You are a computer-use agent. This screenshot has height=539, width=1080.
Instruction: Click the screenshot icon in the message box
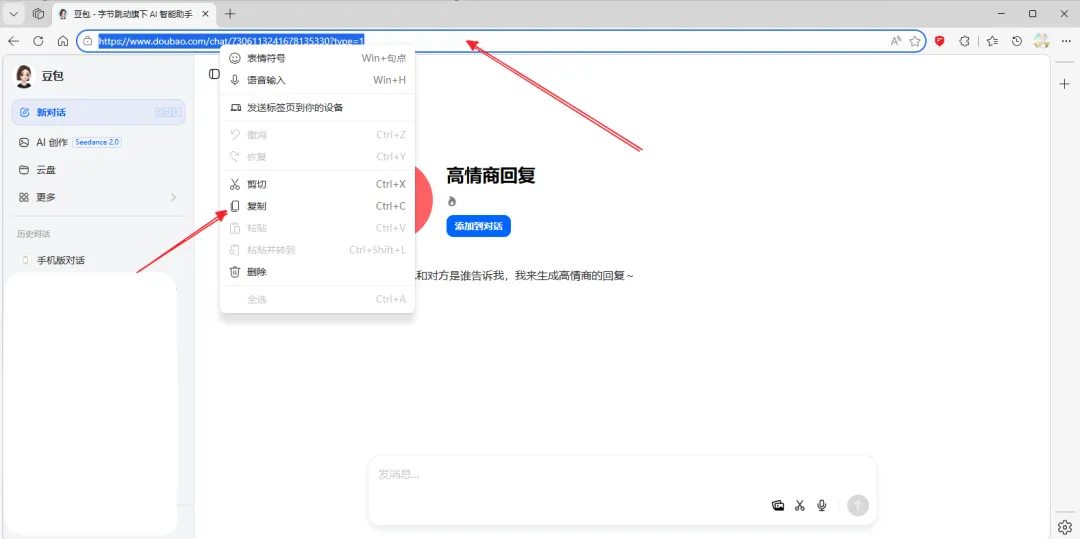[x=778, y=505]
